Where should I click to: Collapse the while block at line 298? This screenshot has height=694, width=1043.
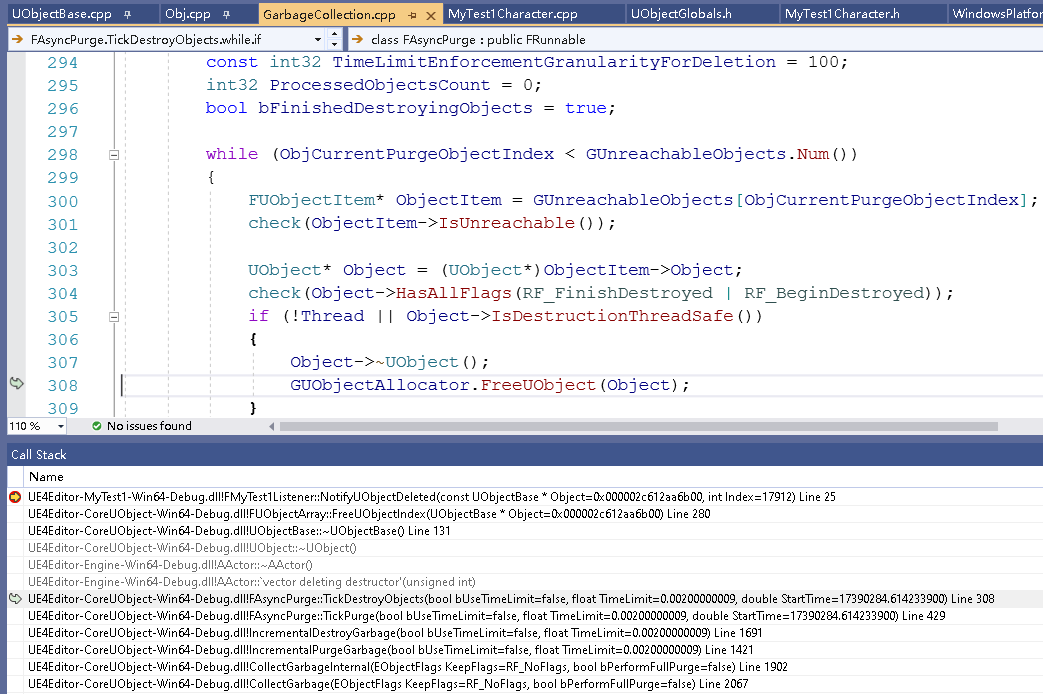[114, 155]
